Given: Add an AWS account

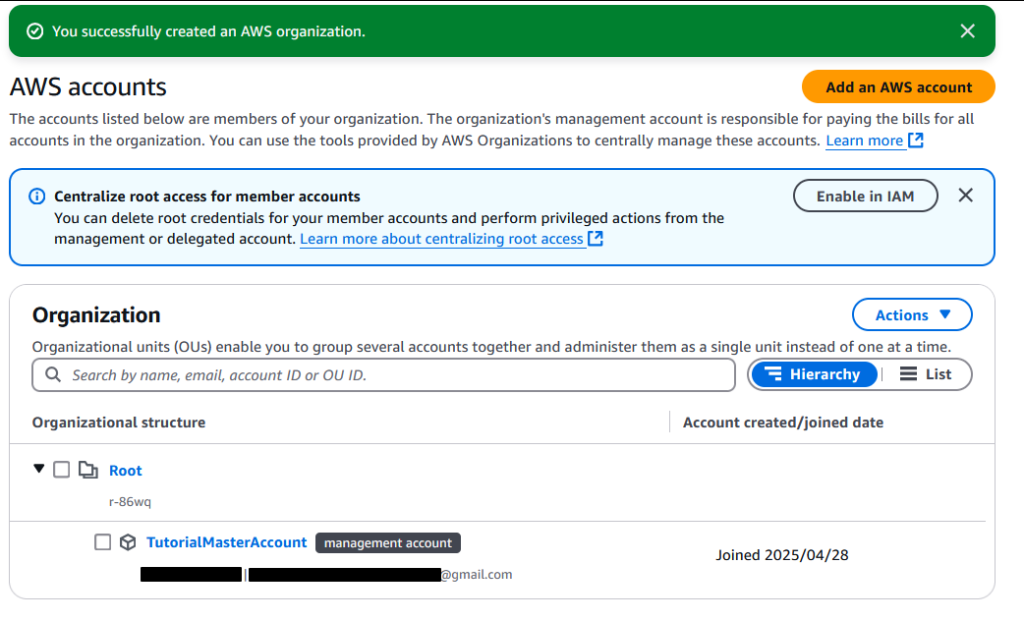Looking at the screenshot, I should (x=898, y=87).
